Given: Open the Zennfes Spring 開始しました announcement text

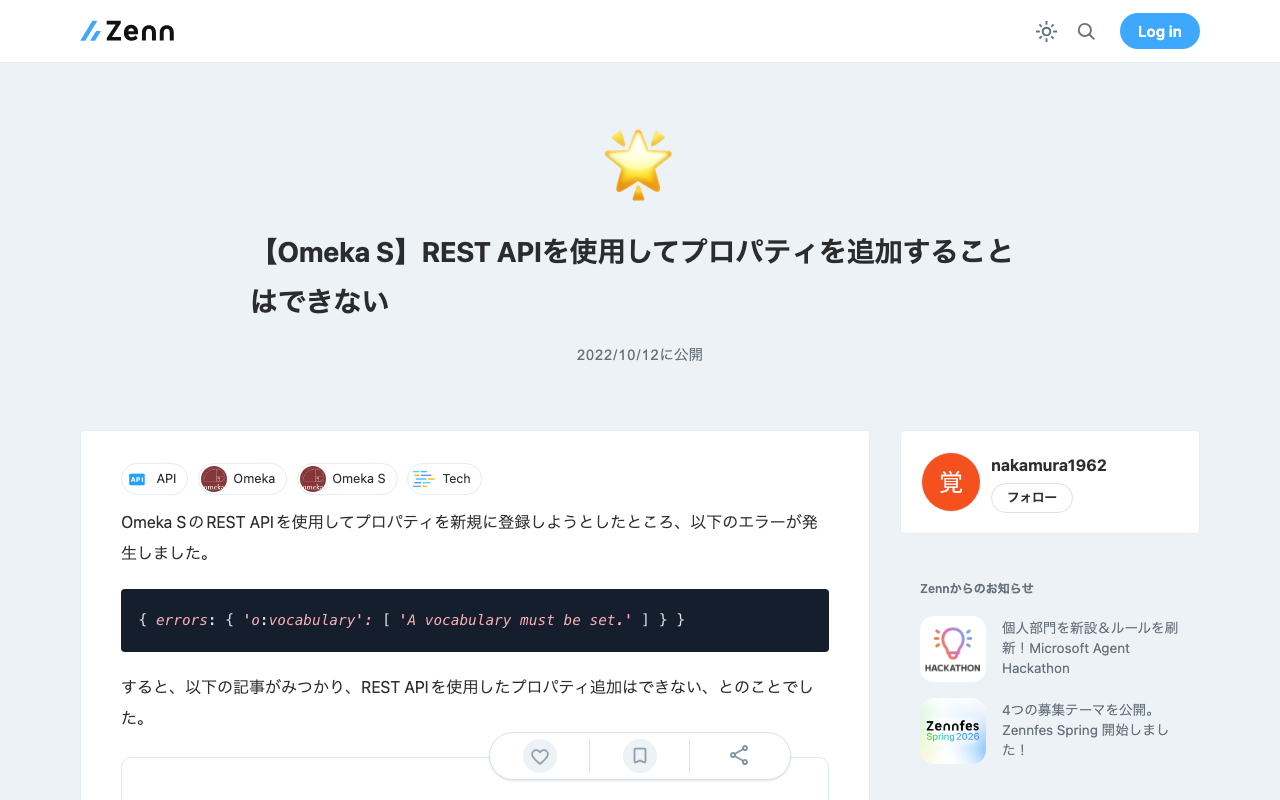Looking at the screenshot, I should (x=1086, y=730).
